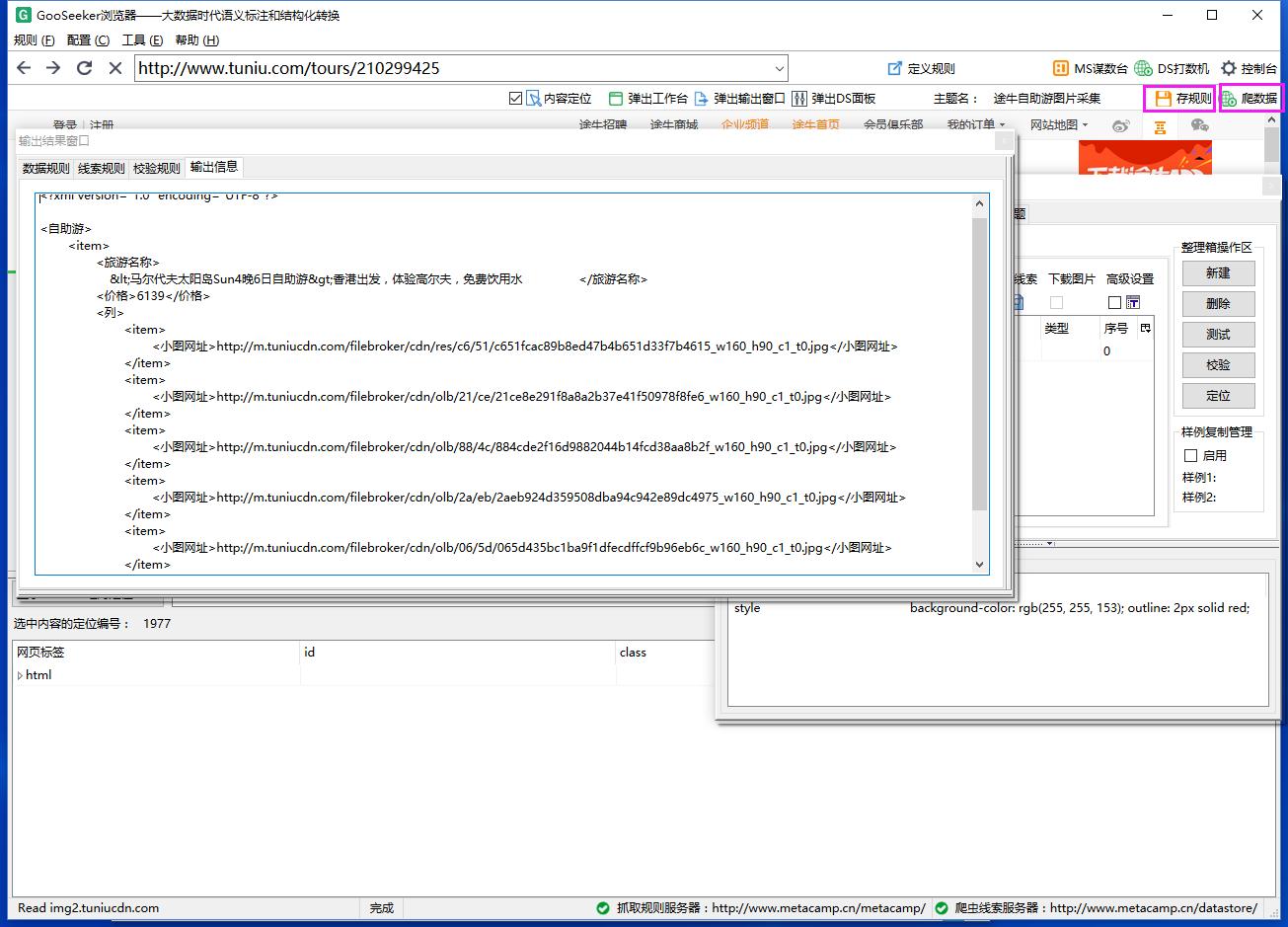Switch to the 校验规则 tab
The image size is (1288, 927).
tap(157, 168)
